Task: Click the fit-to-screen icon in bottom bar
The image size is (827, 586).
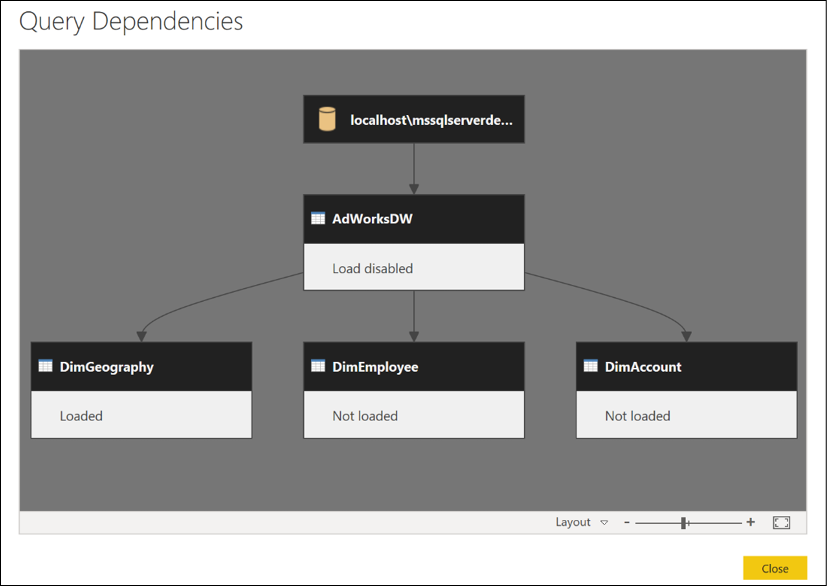Action: point(781,522)
